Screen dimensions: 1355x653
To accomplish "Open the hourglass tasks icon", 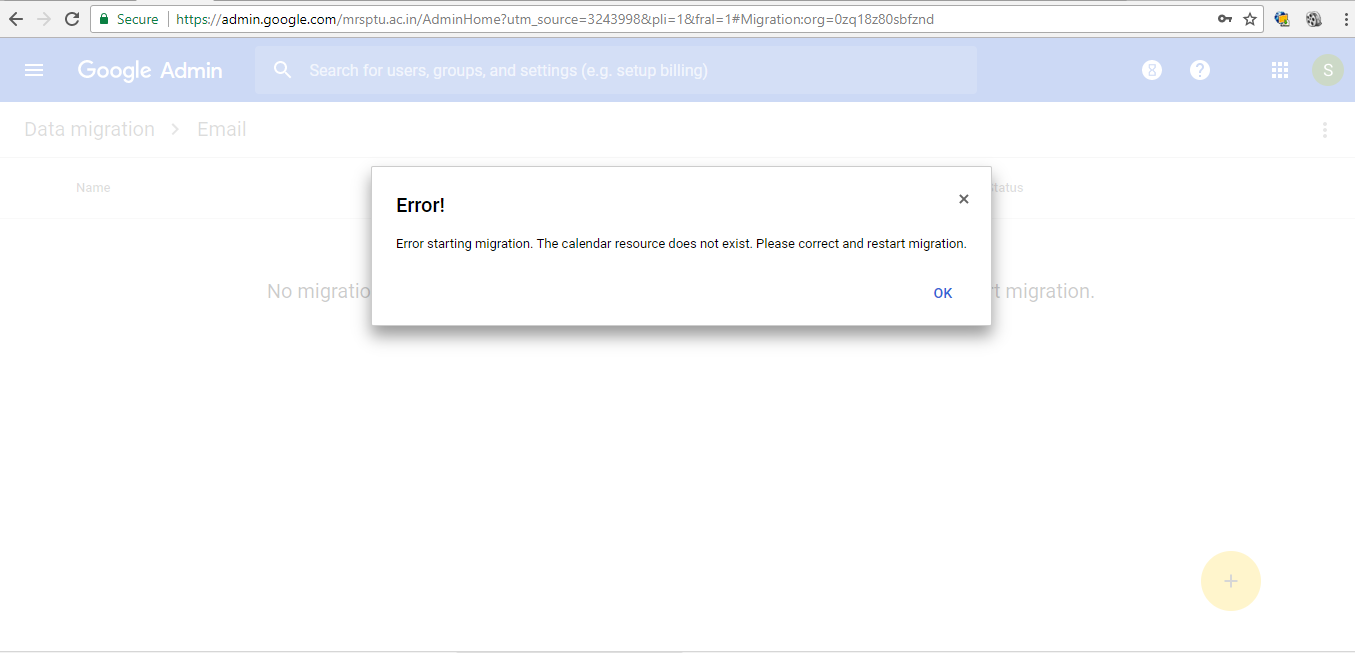I will 1152,70.
